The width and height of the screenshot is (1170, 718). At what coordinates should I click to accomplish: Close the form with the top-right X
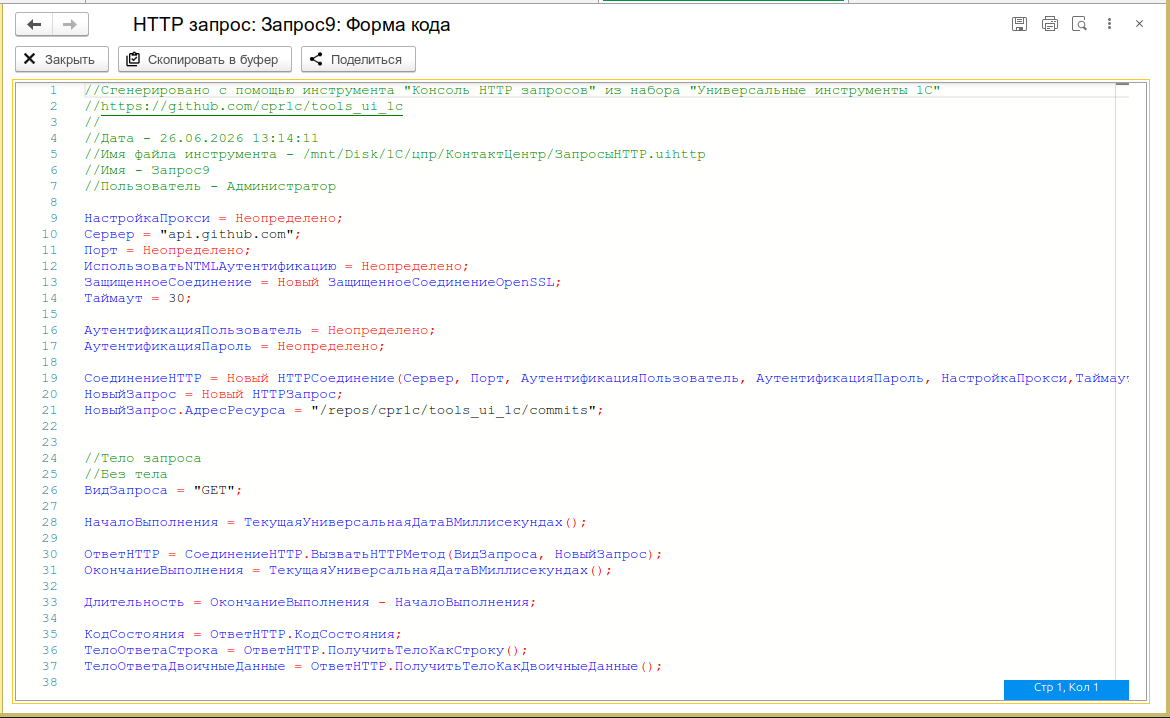click(x=1139, y=24)
